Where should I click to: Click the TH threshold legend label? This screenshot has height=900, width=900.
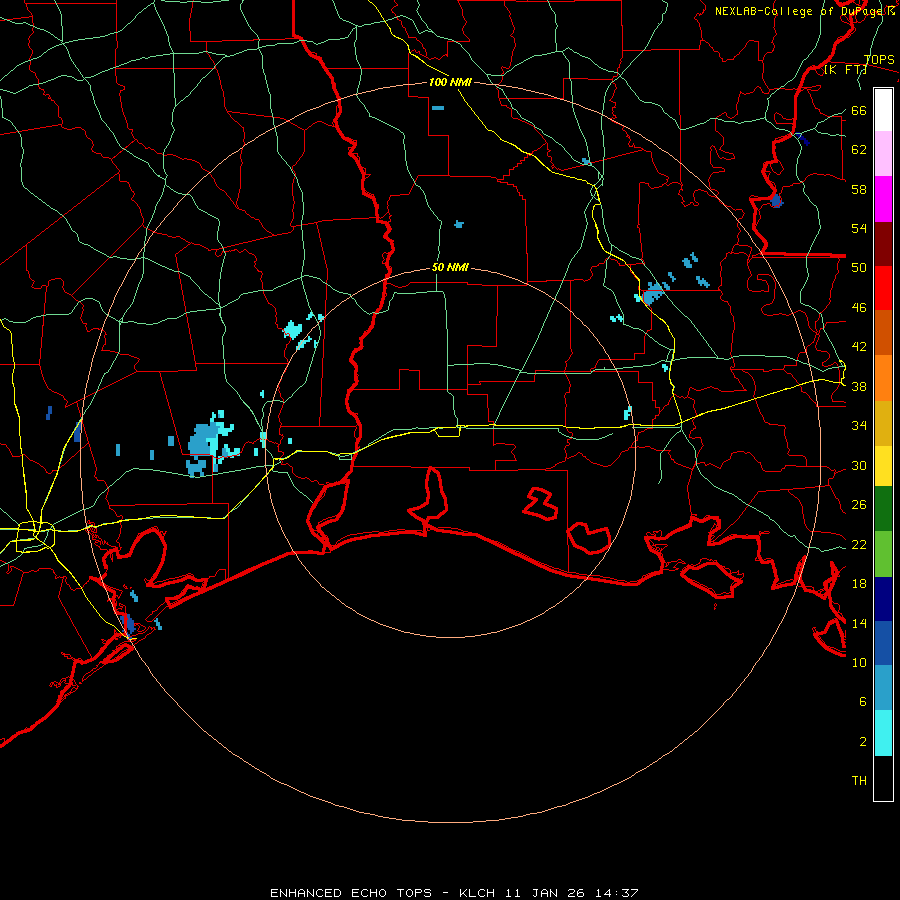(x=859, y=781)
